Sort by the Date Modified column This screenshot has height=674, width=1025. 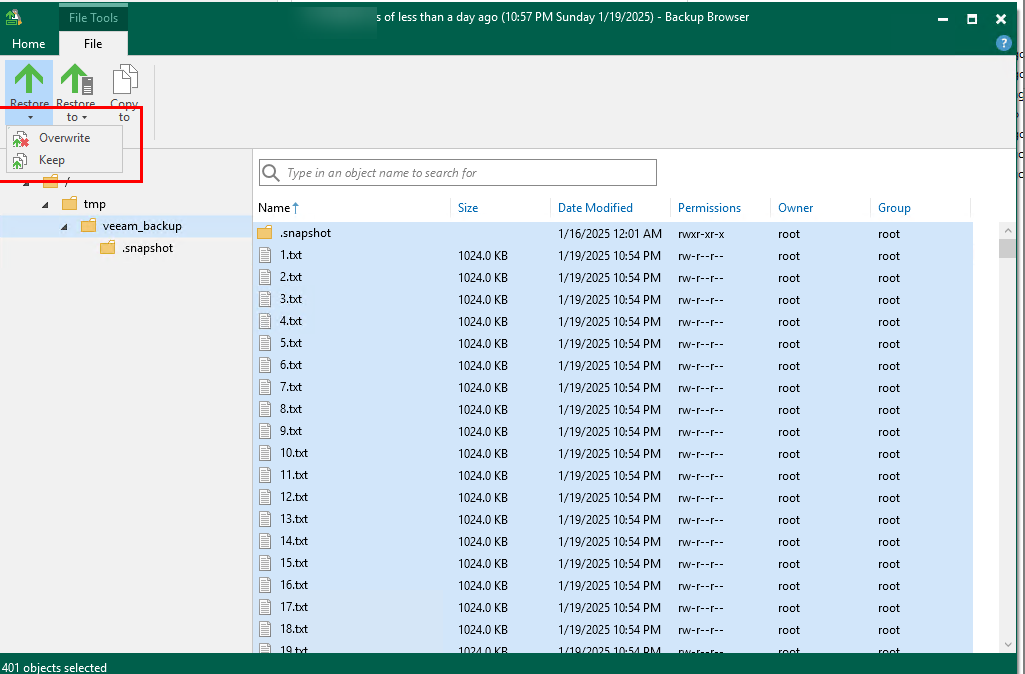(595, 208)
